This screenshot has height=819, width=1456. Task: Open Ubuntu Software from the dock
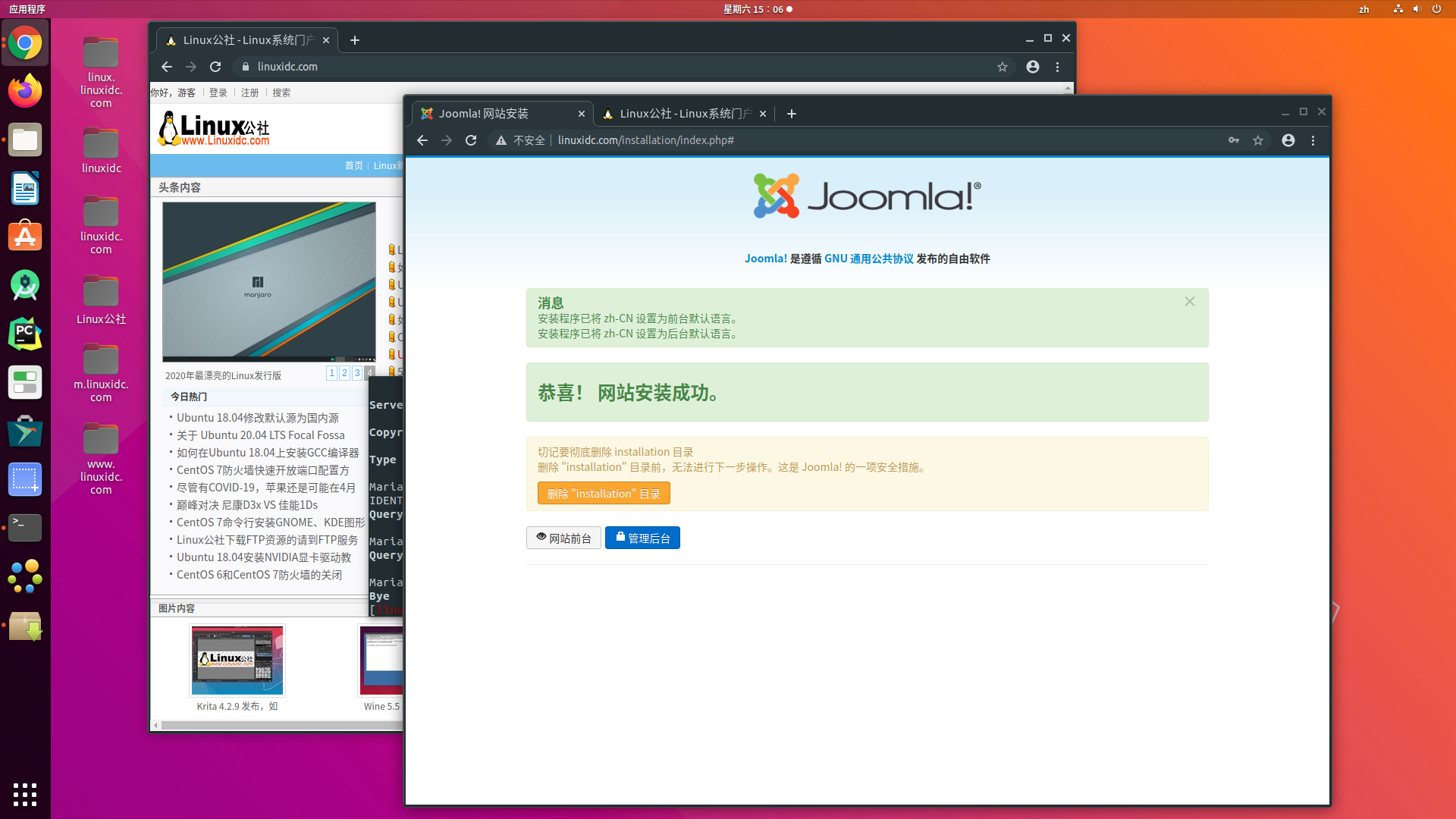[x=25, y=237]
